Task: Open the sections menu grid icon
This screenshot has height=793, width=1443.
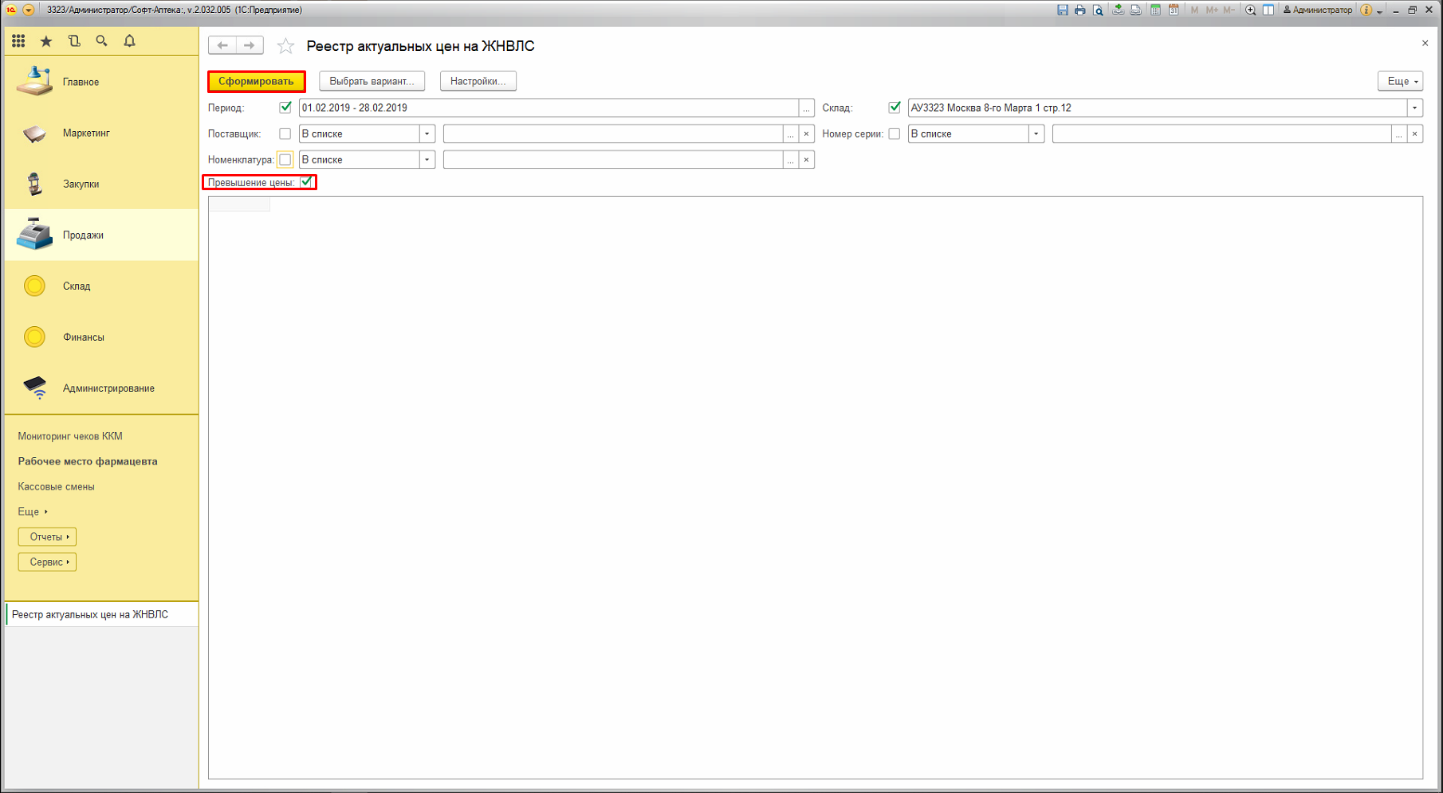Action: [x=18, y=41]
